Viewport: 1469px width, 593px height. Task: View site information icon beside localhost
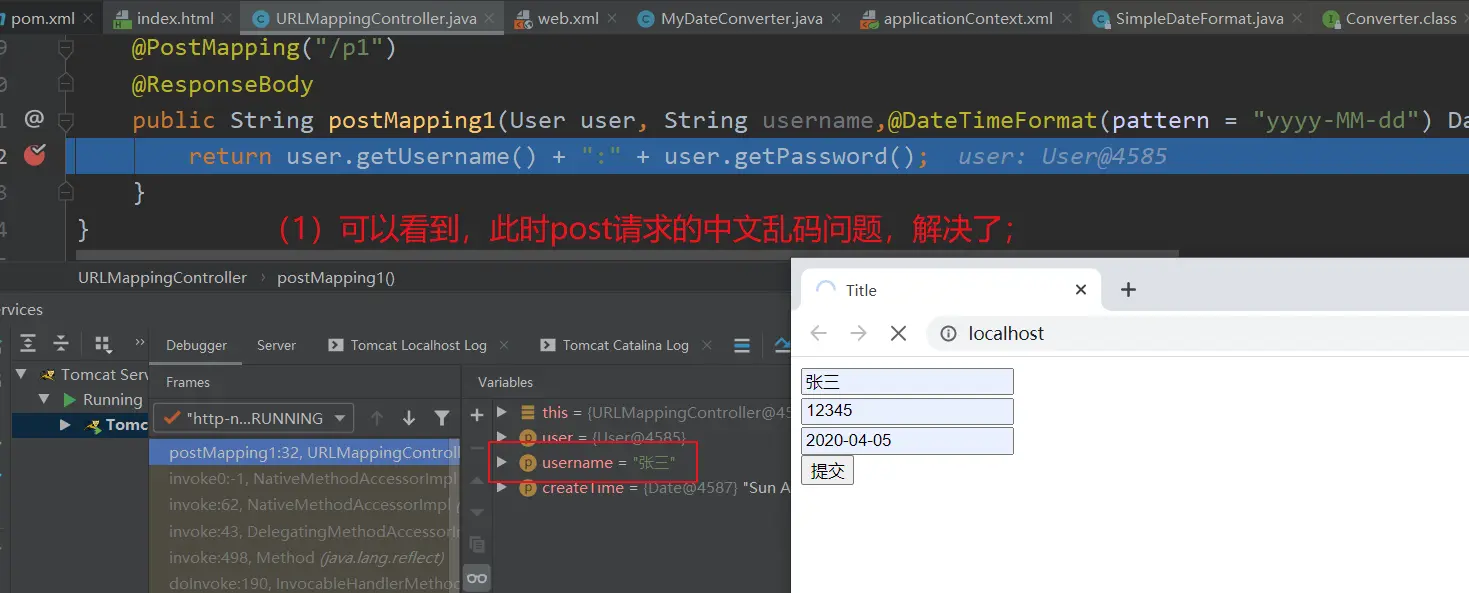coord(947,334)
